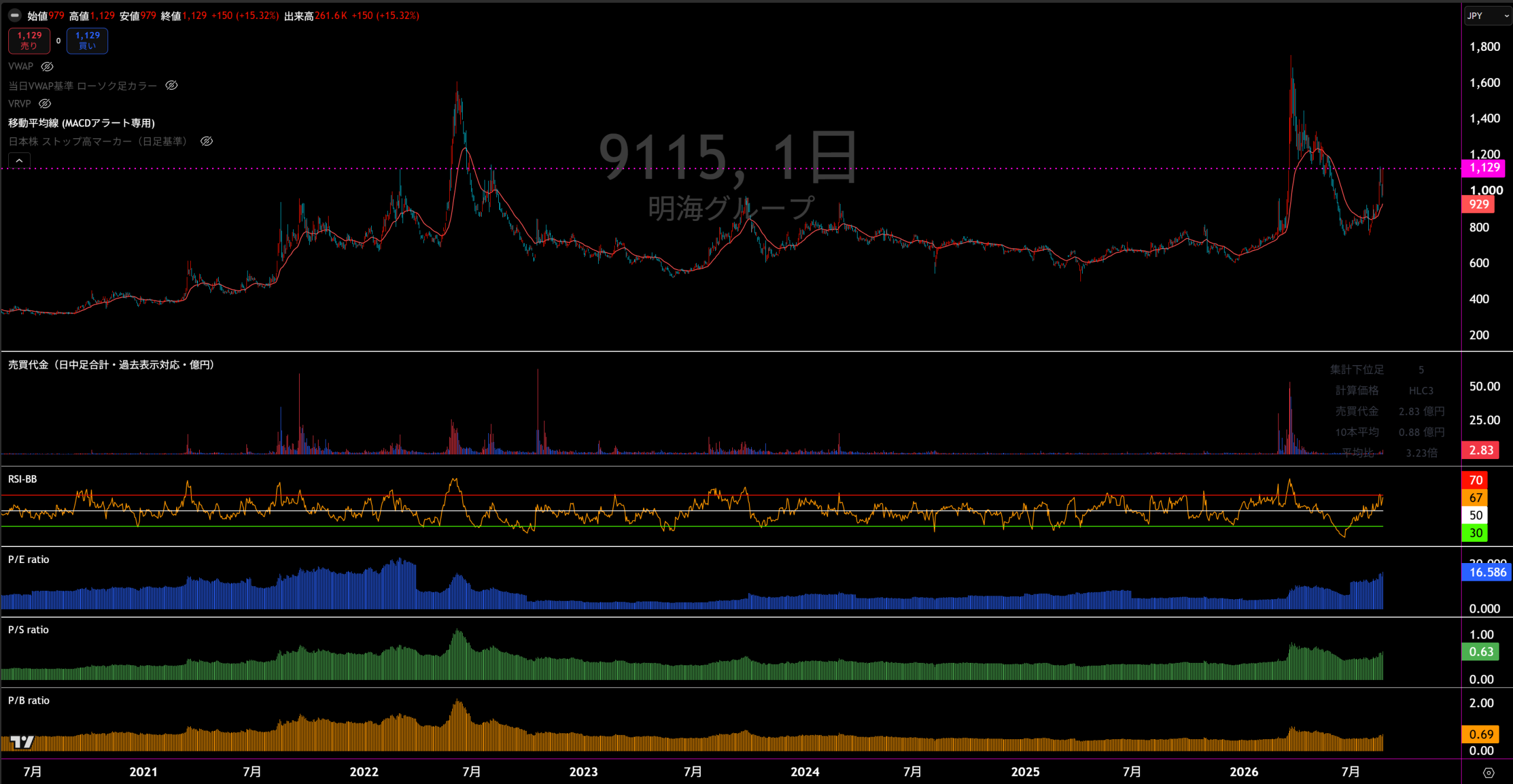Click the 1,400 price axis label
Viewport: 1513px width, 784px height.
click(x=1485, y=119)
